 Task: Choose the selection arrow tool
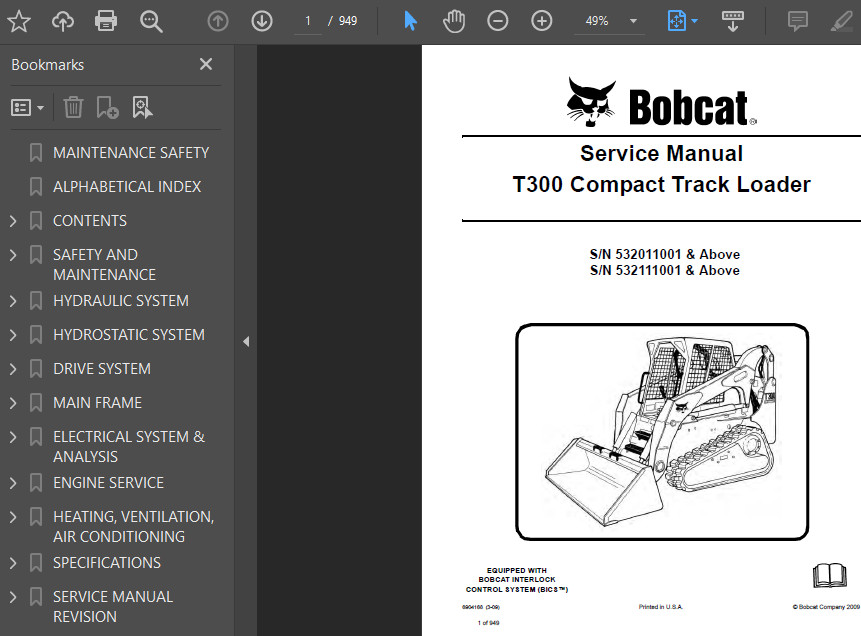tap(410, 21)
